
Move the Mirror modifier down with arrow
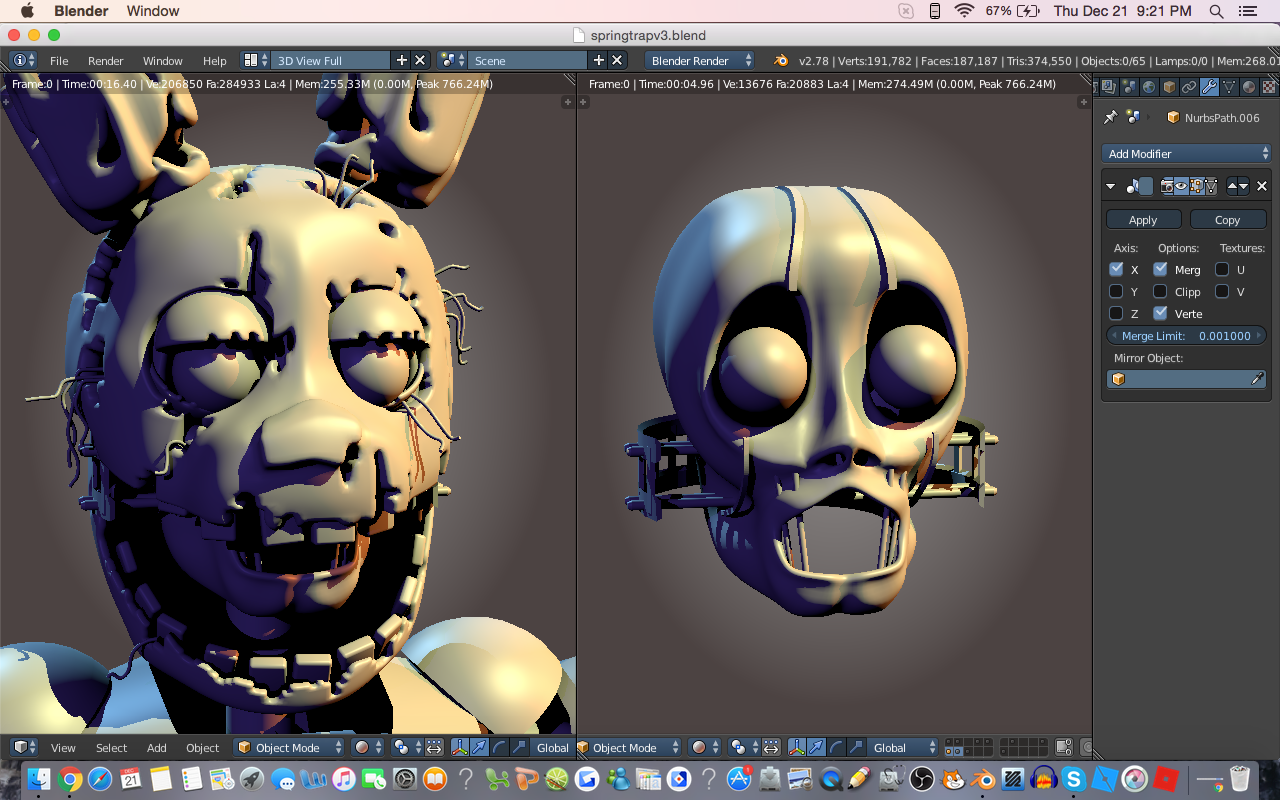(1243, 186)
